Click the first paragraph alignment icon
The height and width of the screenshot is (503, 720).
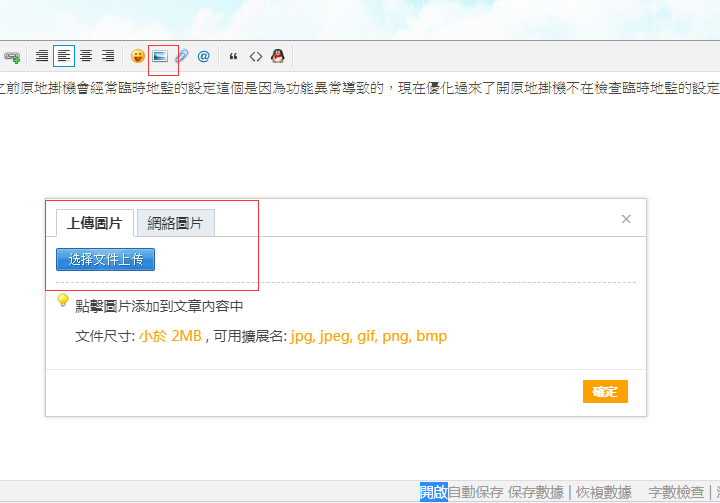pyautogui.click(x=42, y=57)
